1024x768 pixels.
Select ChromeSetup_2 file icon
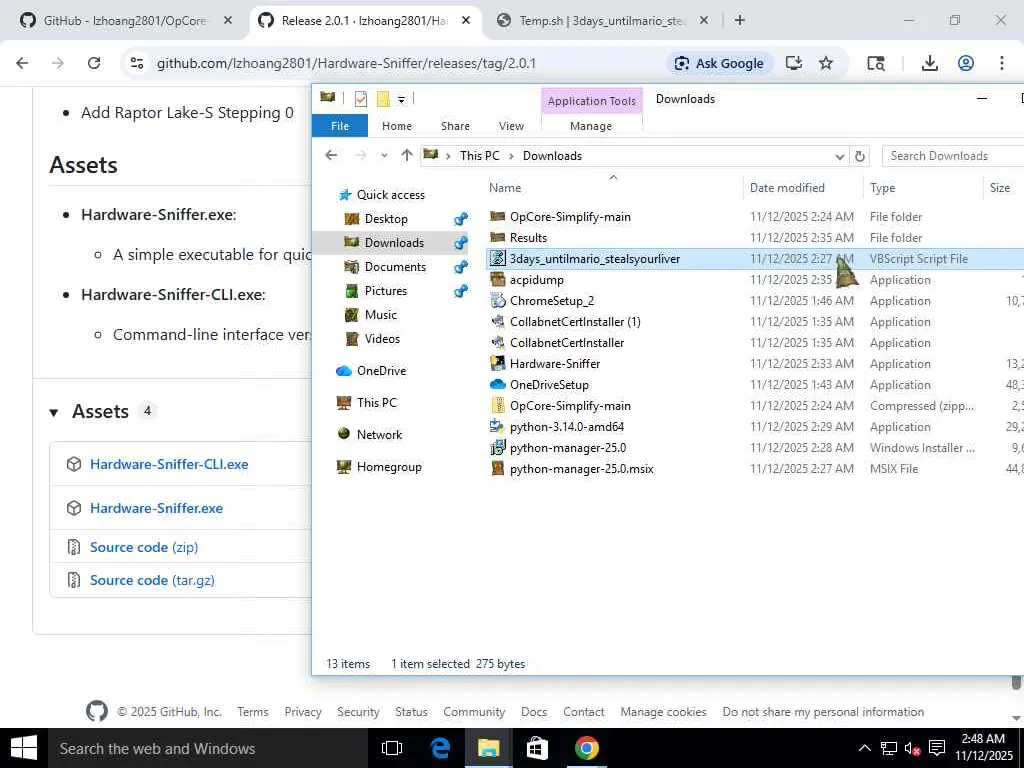click(498, 300)
